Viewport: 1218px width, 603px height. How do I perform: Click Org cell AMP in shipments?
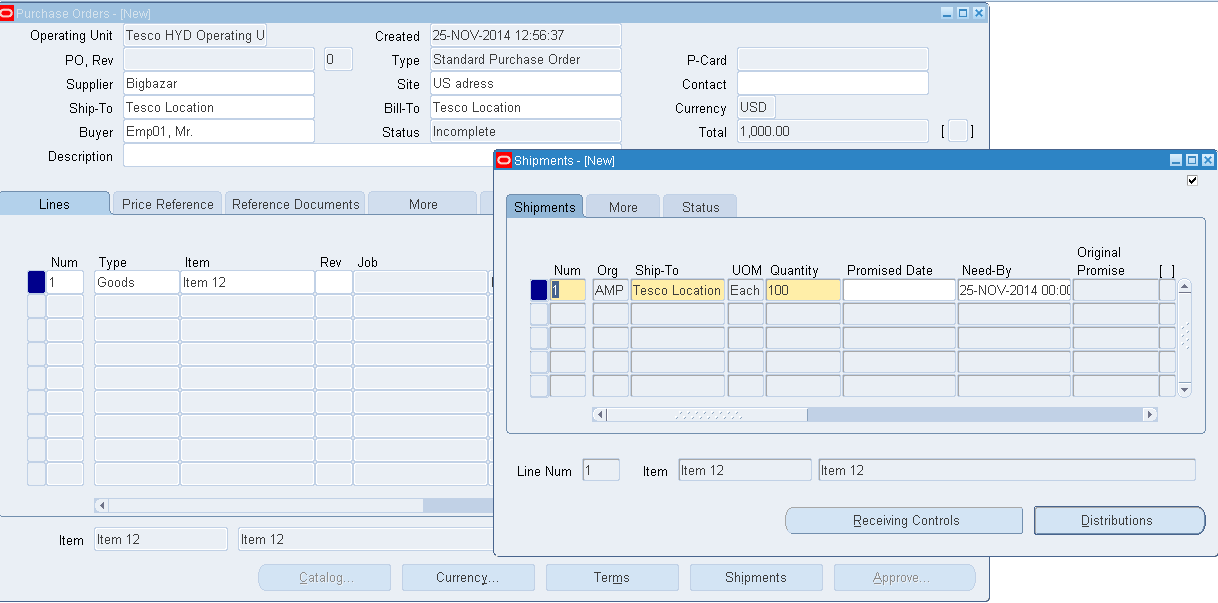point(611,290)
